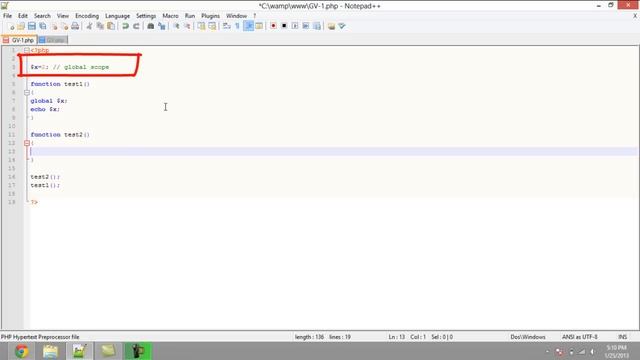
Task: Open the ? help menu
Action: [x=255, y=16]
